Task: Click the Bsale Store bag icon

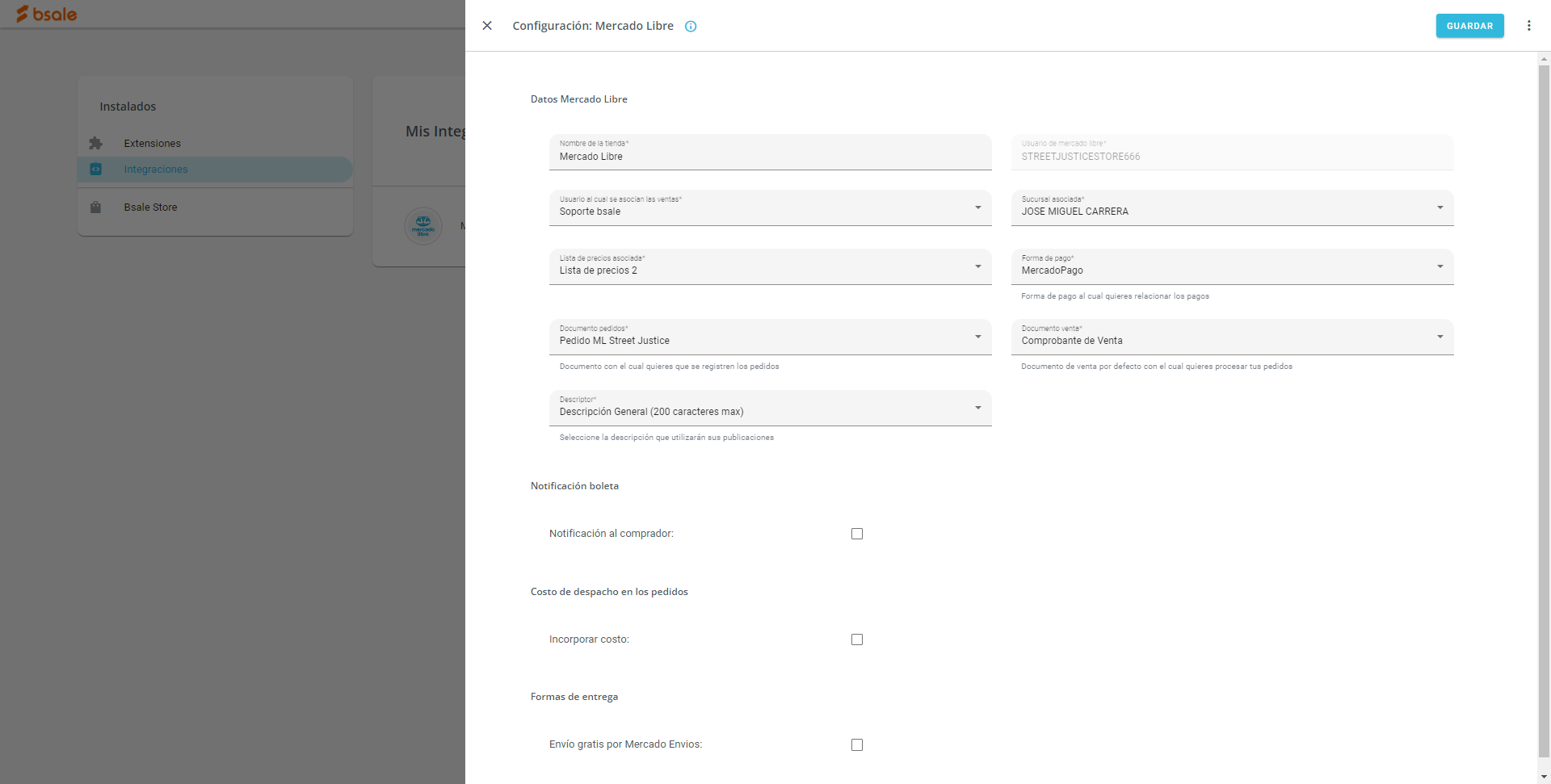Action: [x=96, y=208]
